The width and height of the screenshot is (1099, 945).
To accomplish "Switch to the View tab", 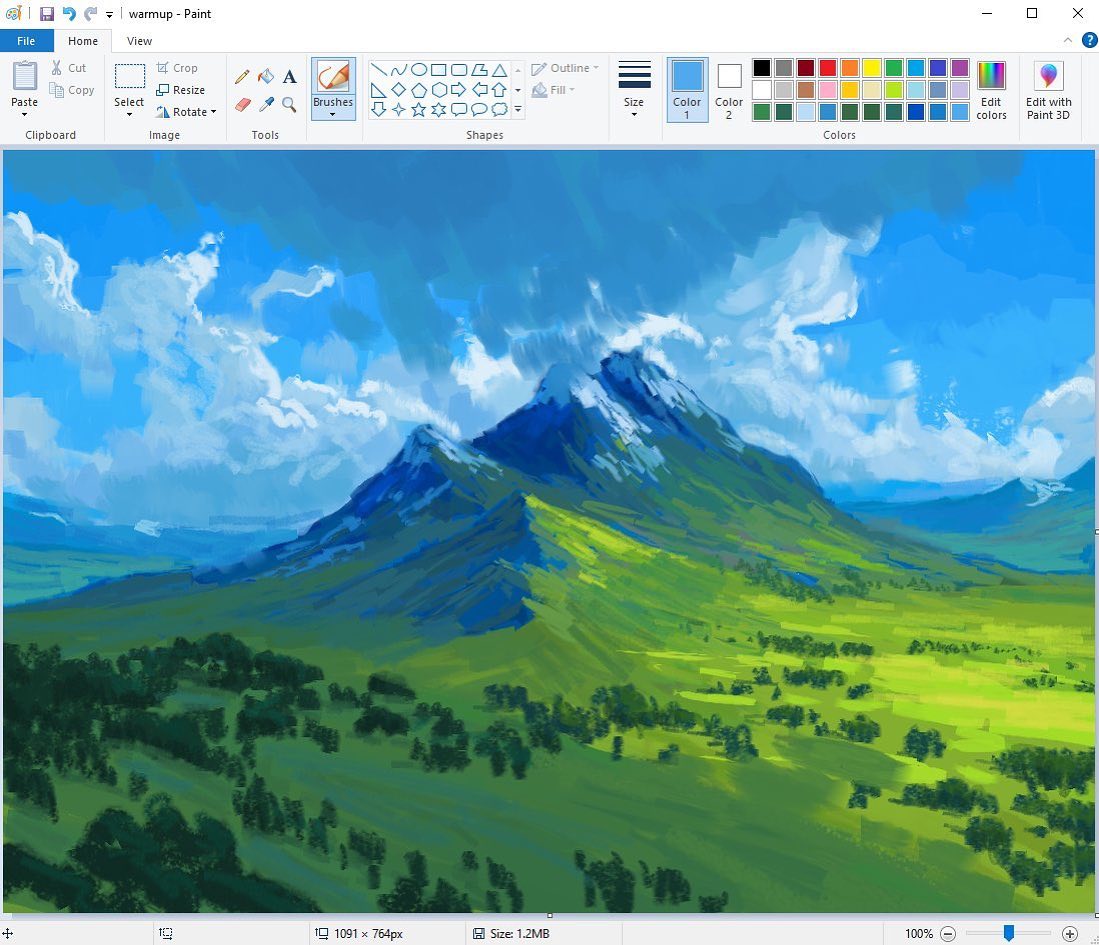I will click(139, 41).
